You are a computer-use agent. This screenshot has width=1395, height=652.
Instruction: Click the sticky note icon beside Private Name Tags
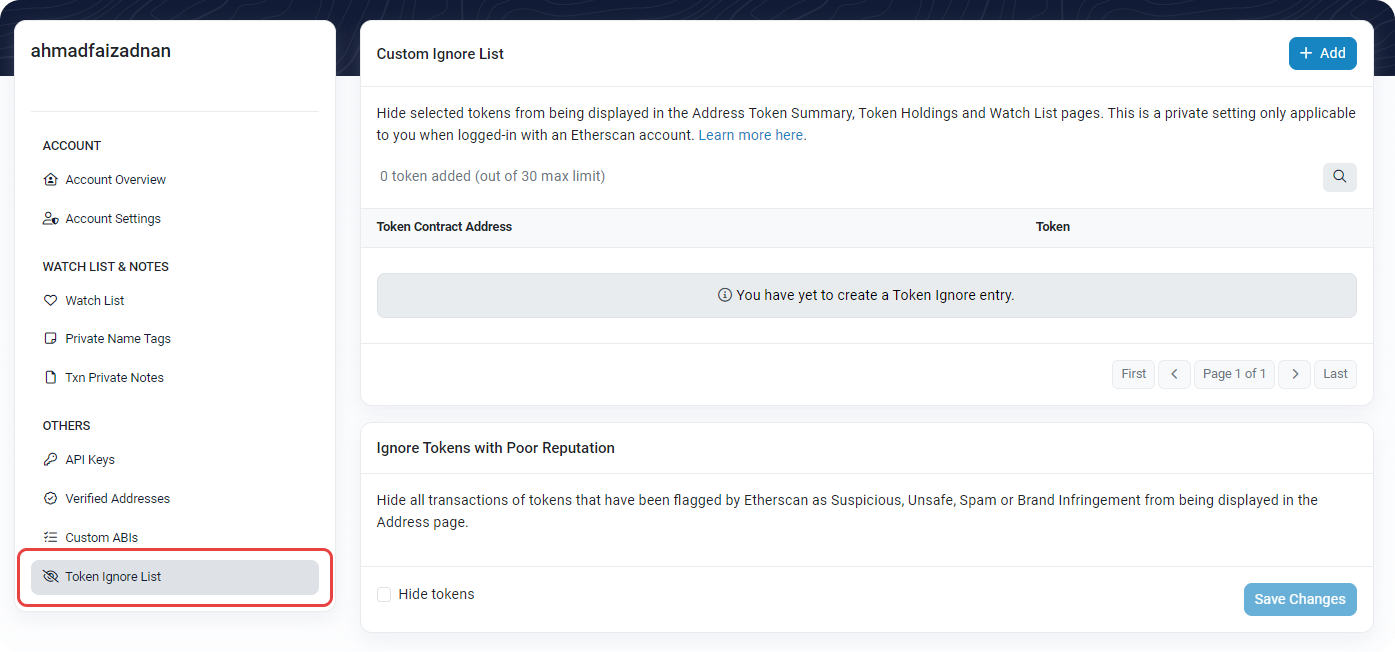tap(51, 339)
